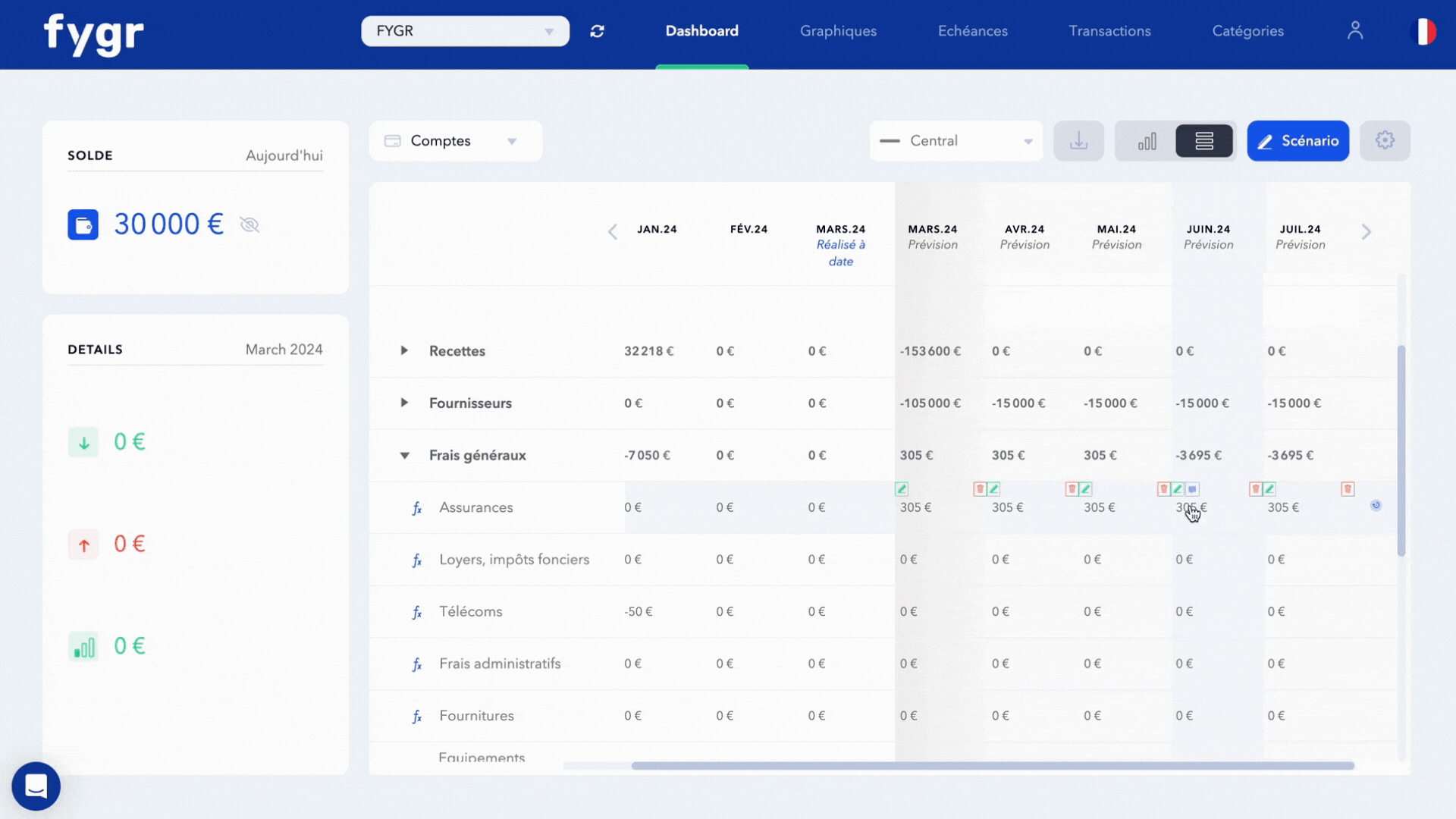Click the Fournisseurs forecast value -105 000 €

[930, 403]
